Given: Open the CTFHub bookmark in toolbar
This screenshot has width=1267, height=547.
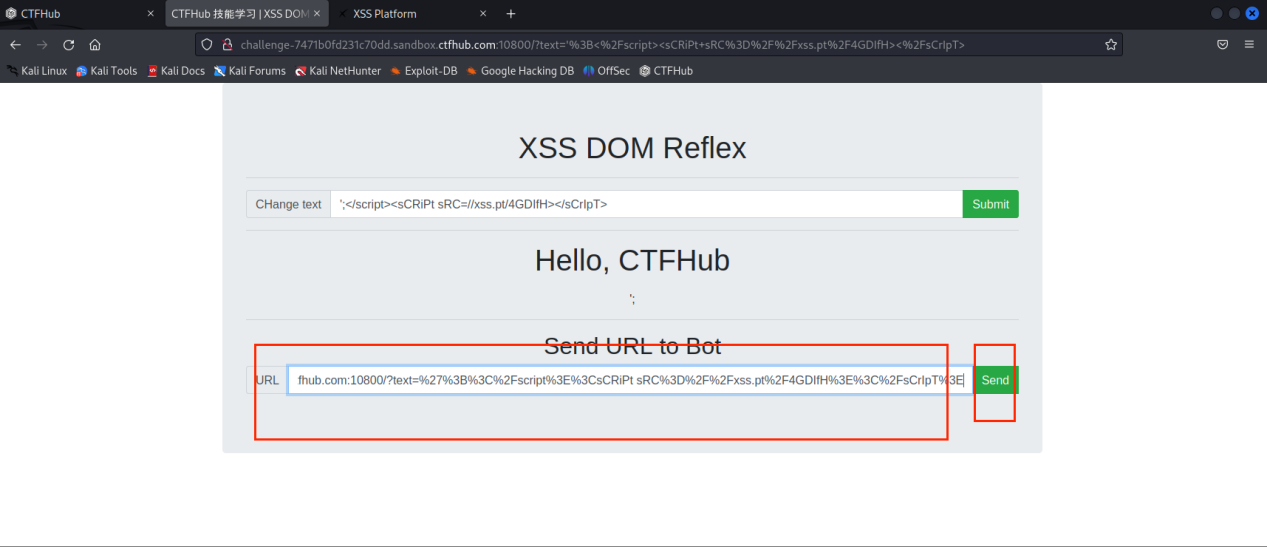Looking at the screenshot, I should click(666, 71).
